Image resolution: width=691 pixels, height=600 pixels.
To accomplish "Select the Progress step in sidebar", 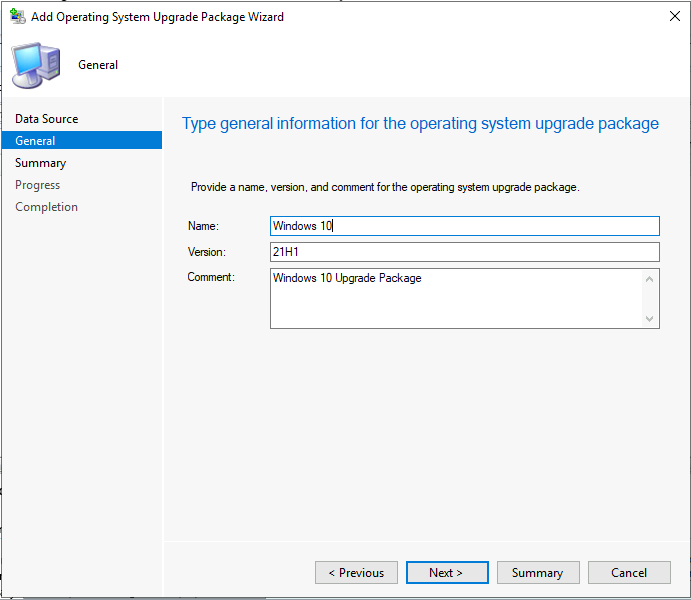I will tap(37, 185).
